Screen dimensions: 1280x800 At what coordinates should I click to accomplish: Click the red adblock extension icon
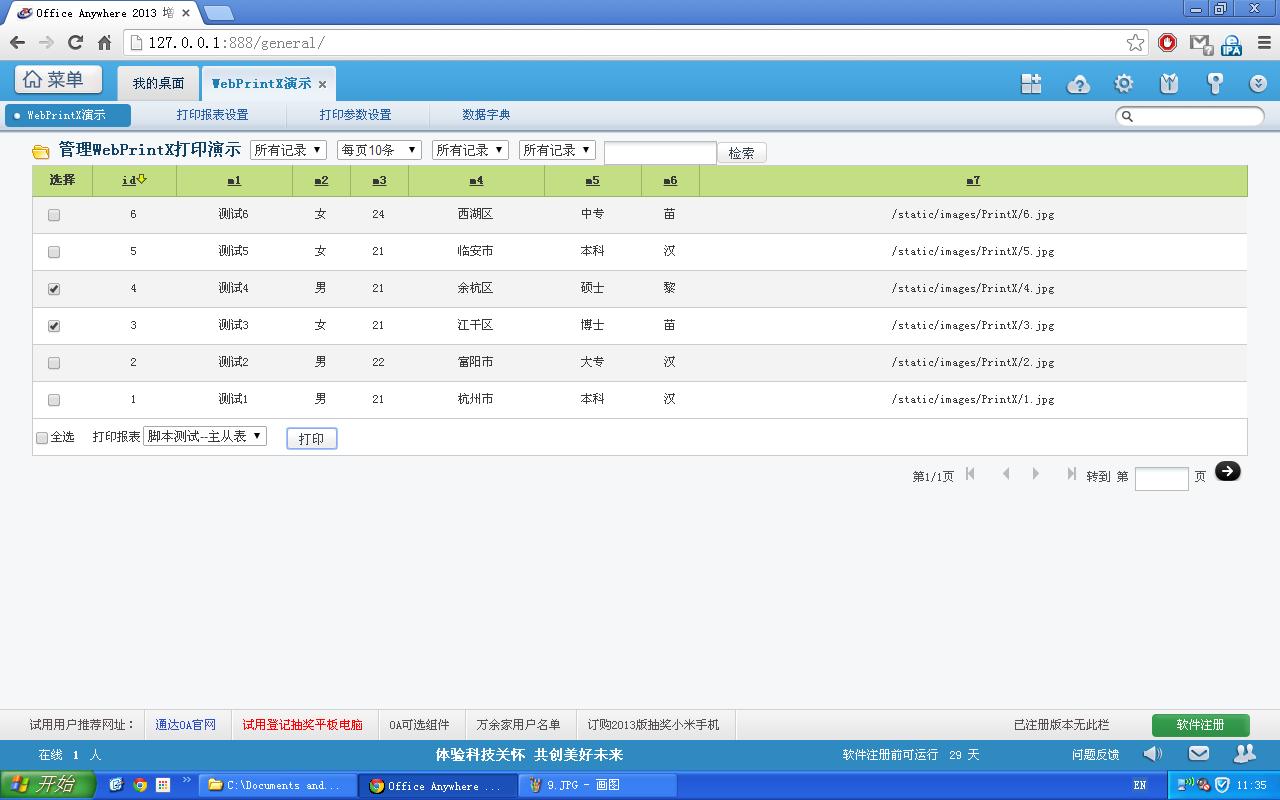pos(1167,42)
